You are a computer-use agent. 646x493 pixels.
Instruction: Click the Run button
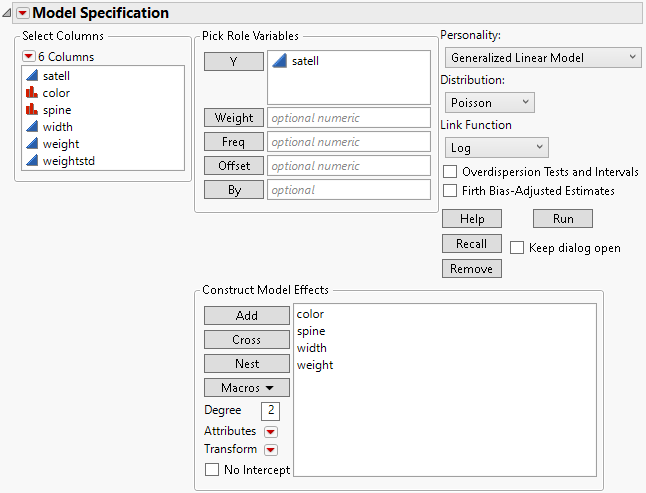tap(562, 218)
